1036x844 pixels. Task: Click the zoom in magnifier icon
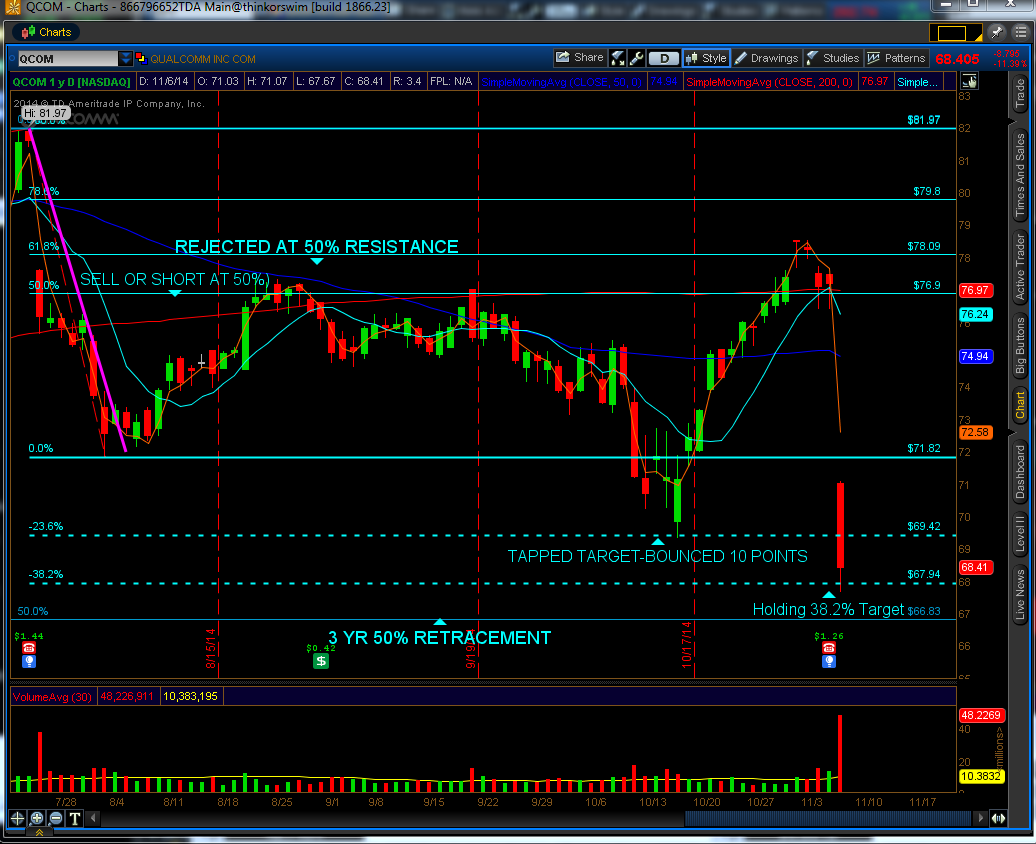[36, 818]
